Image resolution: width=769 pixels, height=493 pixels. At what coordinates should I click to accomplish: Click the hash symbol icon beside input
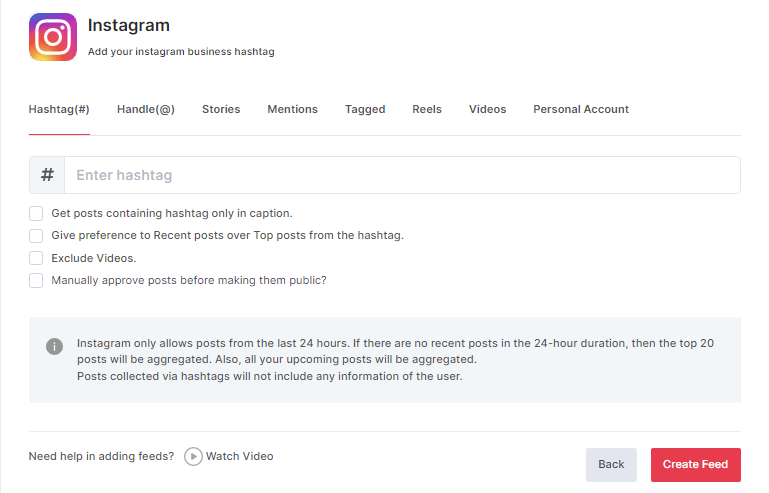point(47,175)
